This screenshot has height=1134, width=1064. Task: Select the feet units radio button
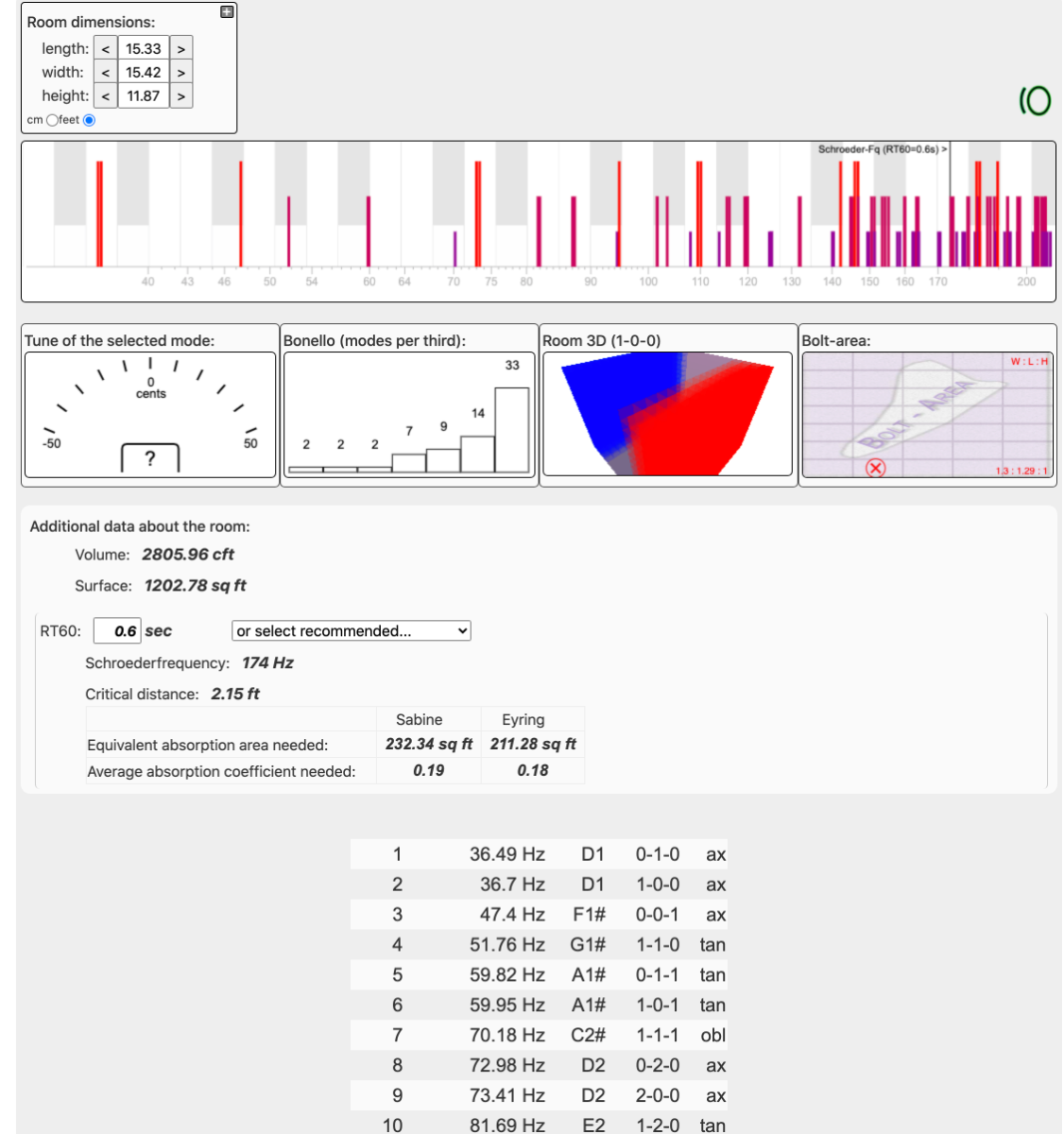coord(90,120)
